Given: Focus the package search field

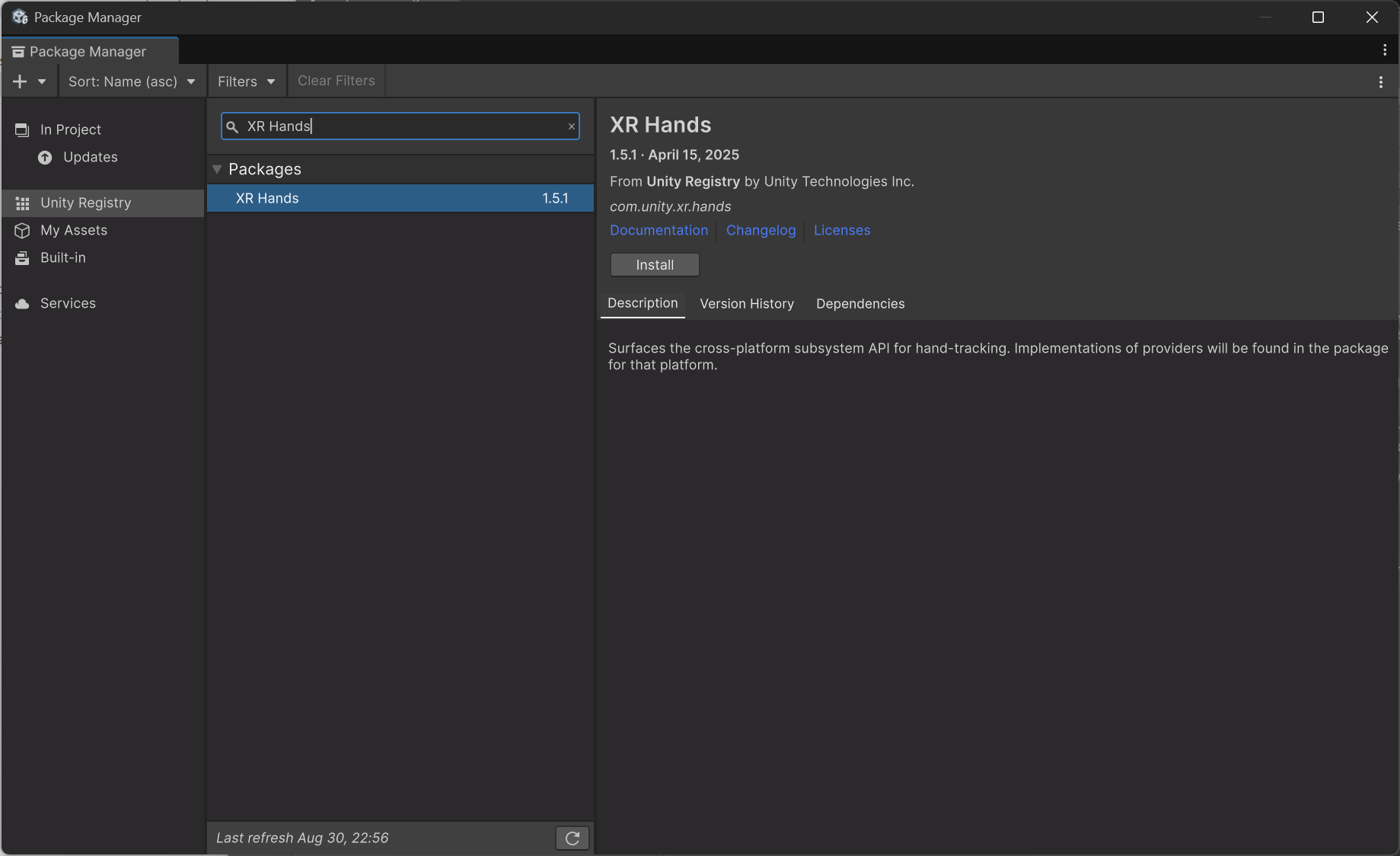Looking at the screenshot, I should [x=400, y=126].
